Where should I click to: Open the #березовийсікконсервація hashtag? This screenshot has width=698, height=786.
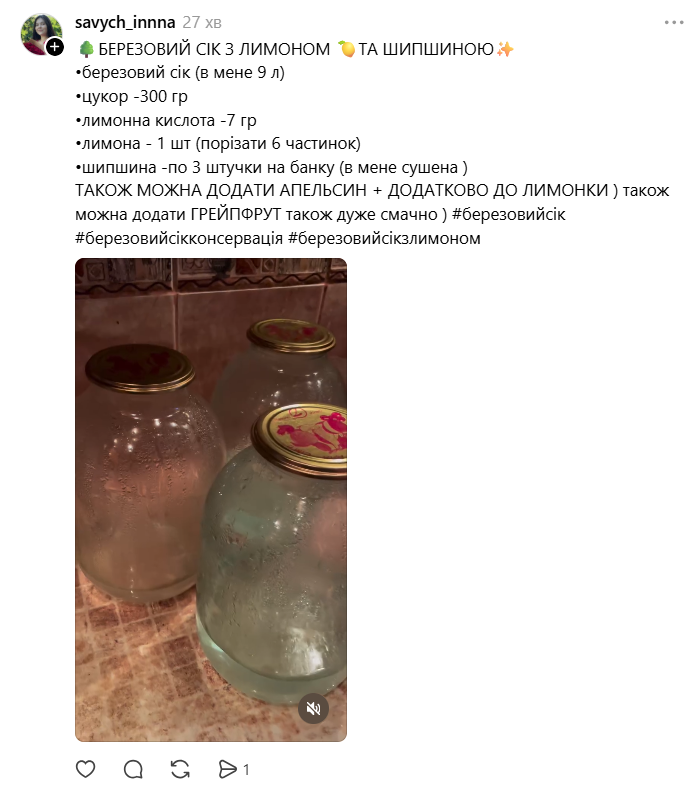[x=179, y=238]
